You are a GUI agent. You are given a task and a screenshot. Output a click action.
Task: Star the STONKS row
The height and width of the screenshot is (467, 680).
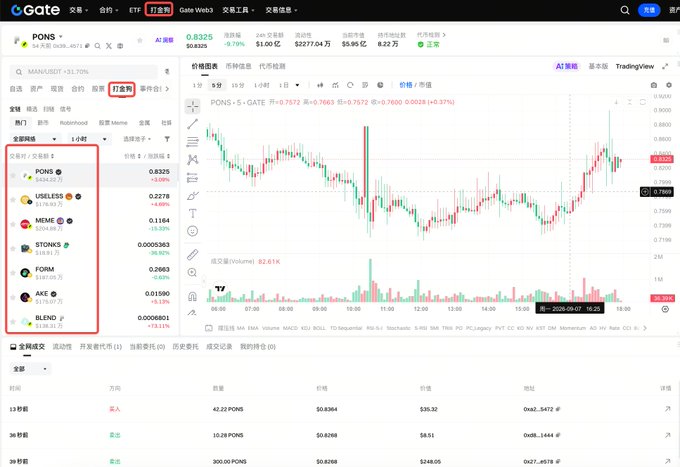(13, 248)
